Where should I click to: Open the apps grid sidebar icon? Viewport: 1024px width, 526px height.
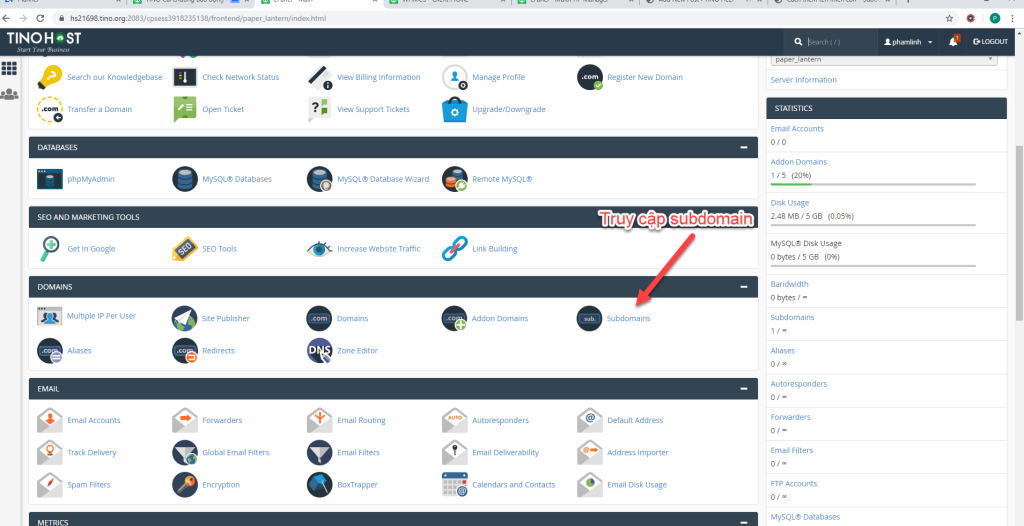[x=9, y=69]
